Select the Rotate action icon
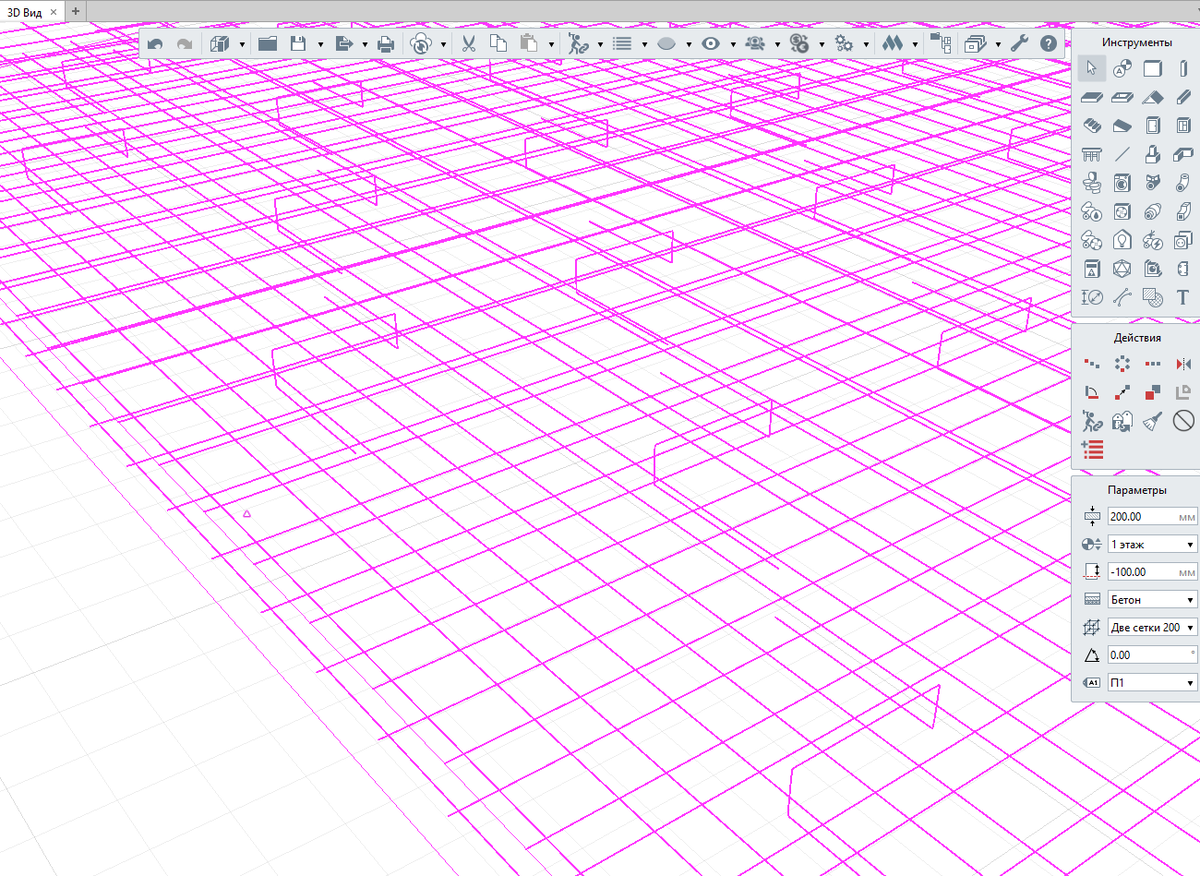 1091,393
